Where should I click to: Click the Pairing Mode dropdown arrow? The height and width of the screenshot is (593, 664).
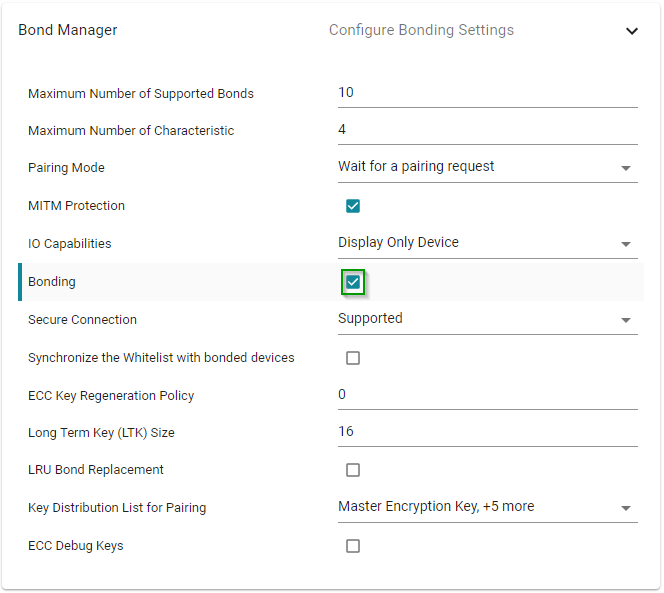(626, 168)
